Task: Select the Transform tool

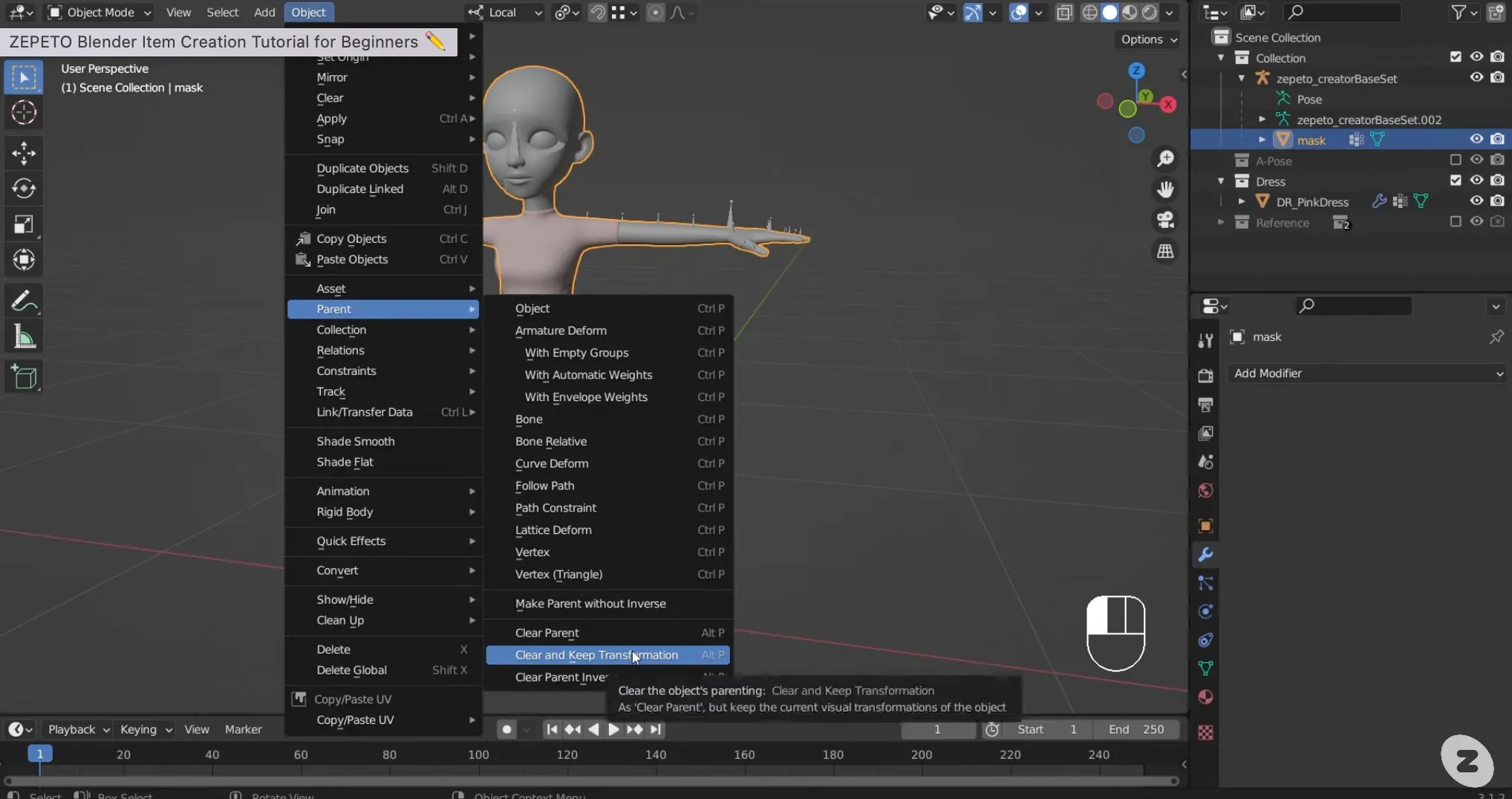Action: pyautogui.click(x=24, y=260)
